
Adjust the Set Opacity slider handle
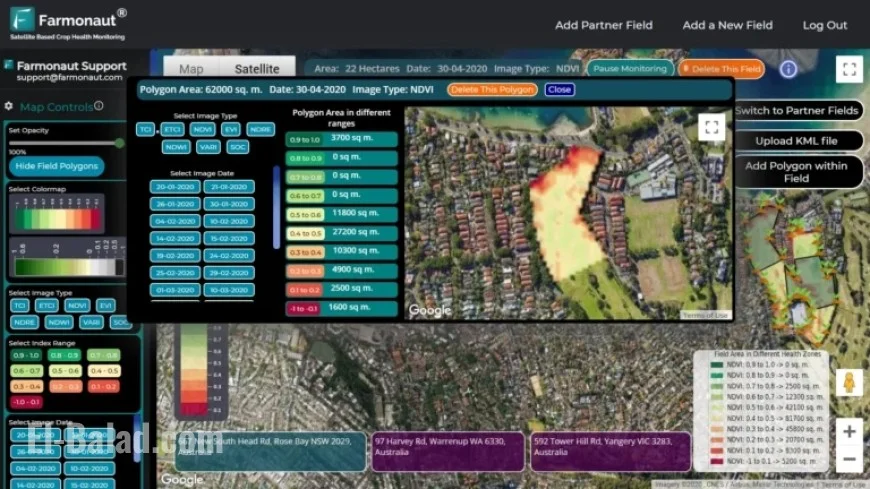coord(120,143)
